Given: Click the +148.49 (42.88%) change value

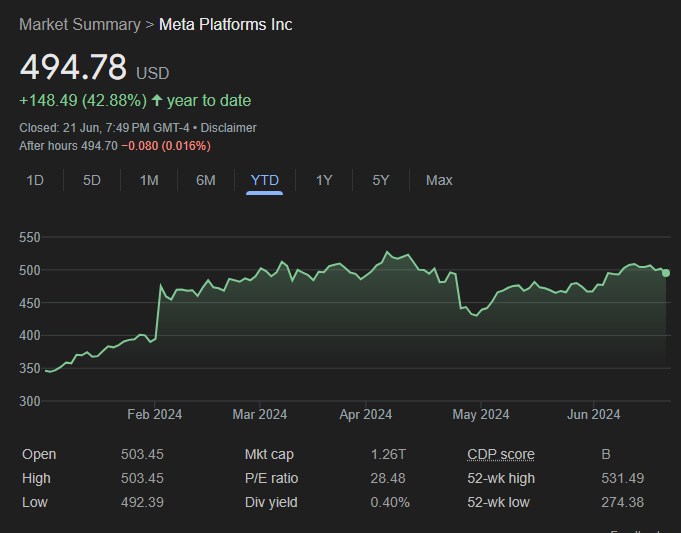Looking at the screenshot, I should pos(83,101).
